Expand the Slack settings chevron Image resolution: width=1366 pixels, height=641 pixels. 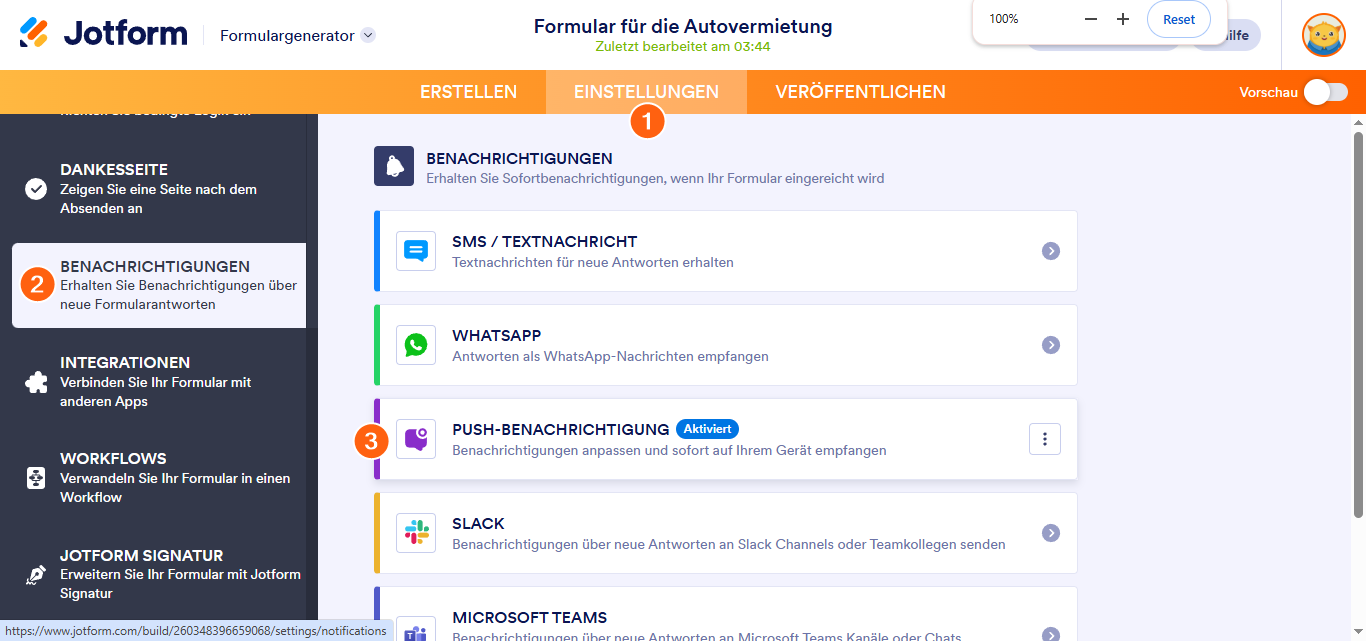[x=1050, y=532]
